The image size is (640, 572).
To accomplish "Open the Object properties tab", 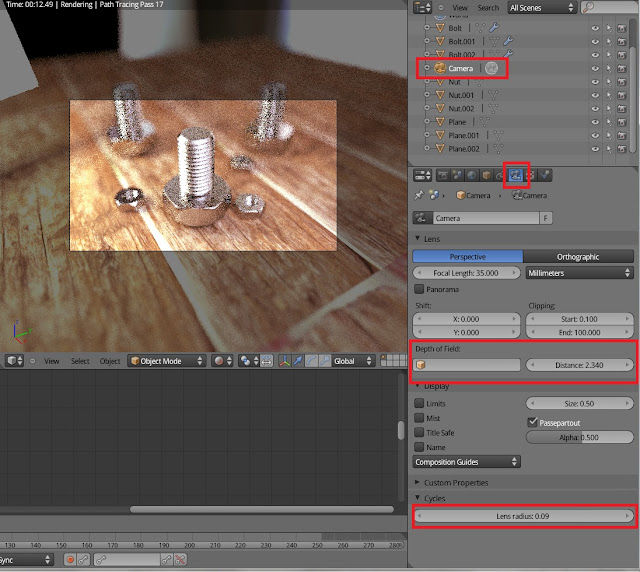I will pyautogui.click(x=486, y=176).
